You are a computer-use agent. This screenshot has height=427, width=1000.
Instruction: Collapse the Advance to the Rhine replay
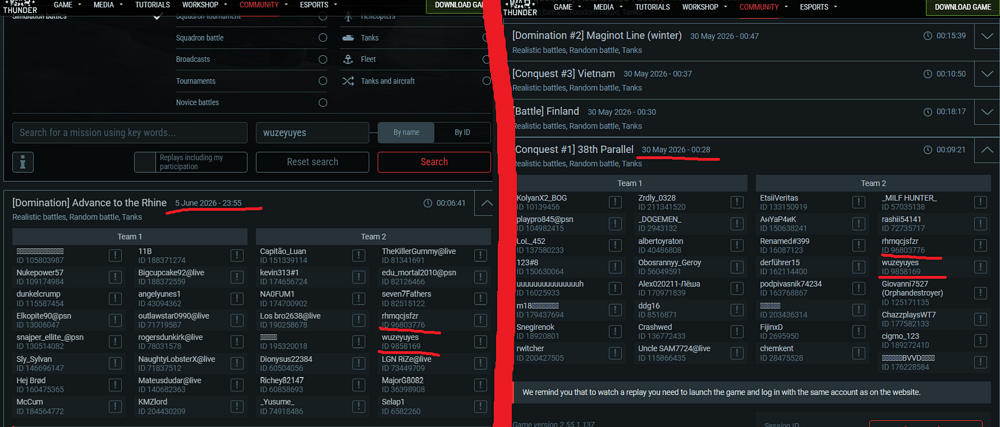point(486,203)
